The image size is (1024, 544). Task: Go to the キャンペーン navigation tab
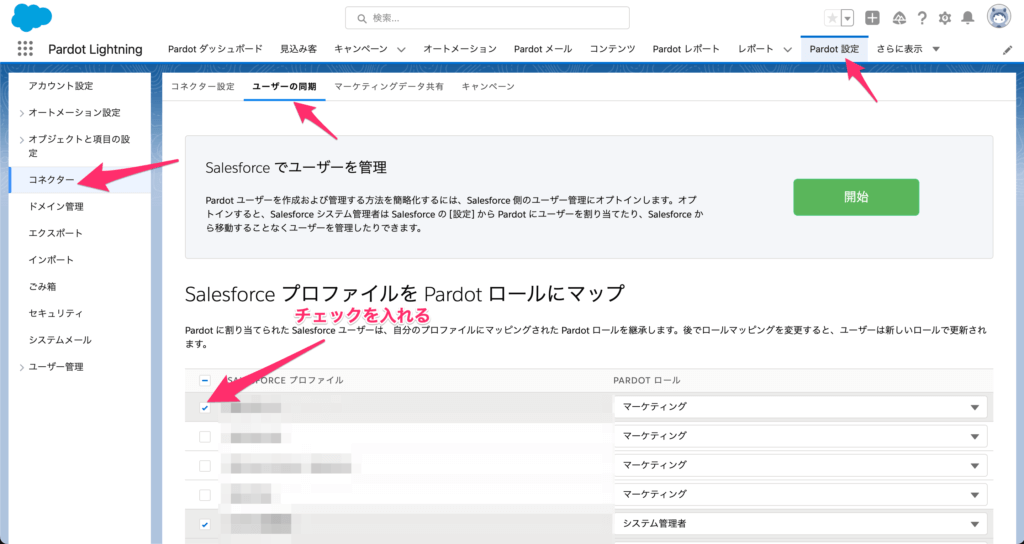(x=360, y=49)
